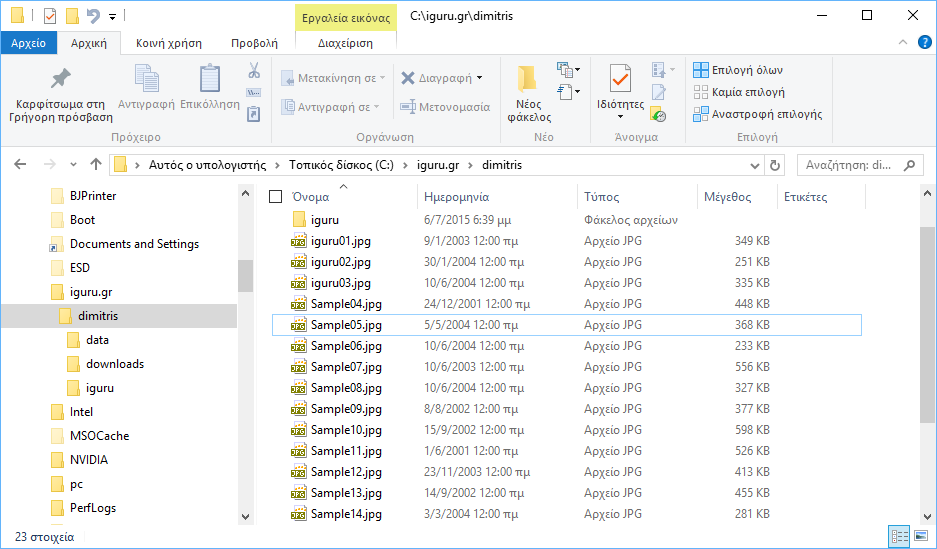Open the address bar history dropdown
Screen dimensions: 937x549
point(755,164)
